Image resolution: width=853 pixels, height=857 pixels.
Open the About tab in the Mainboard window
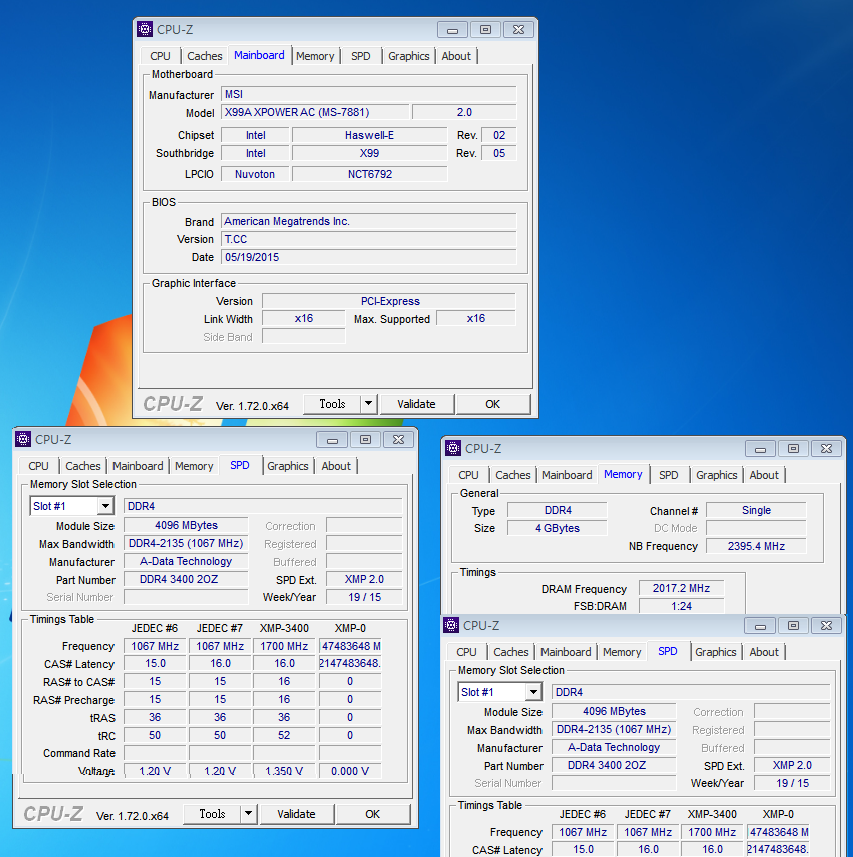point(456,56)
